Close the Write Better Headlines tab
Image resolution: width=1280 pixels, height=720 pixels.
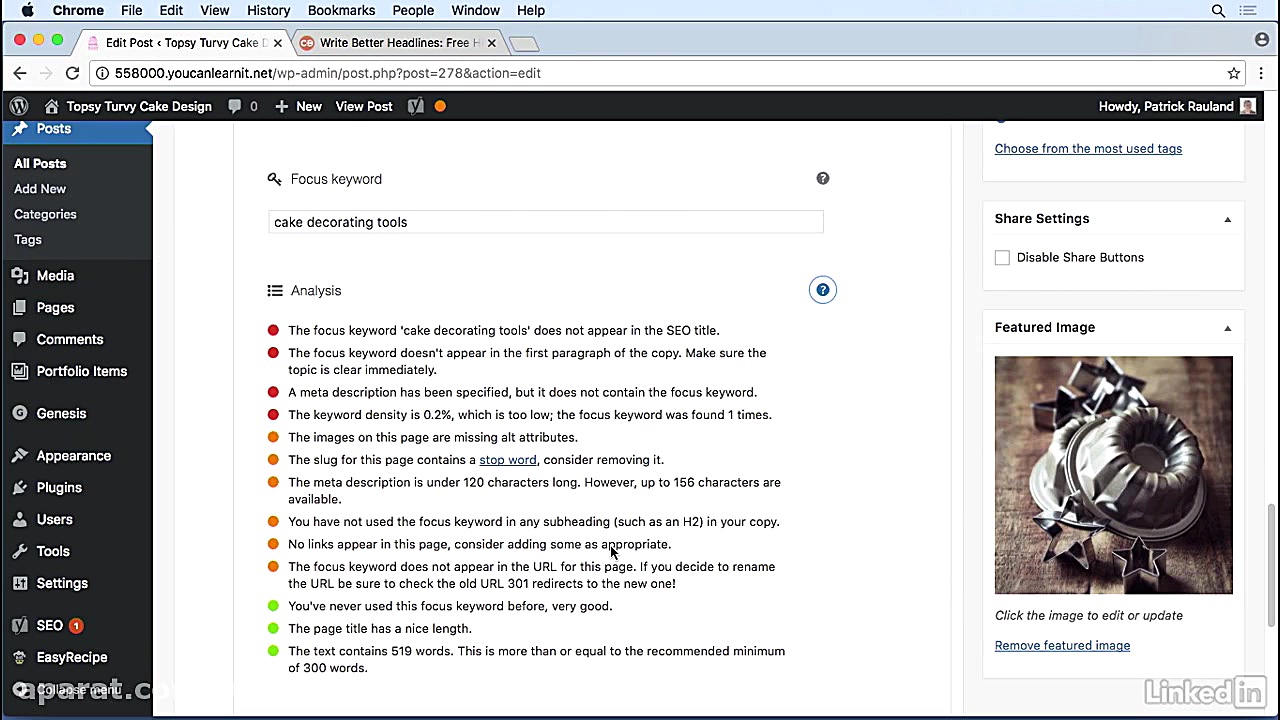pos(491,43)
